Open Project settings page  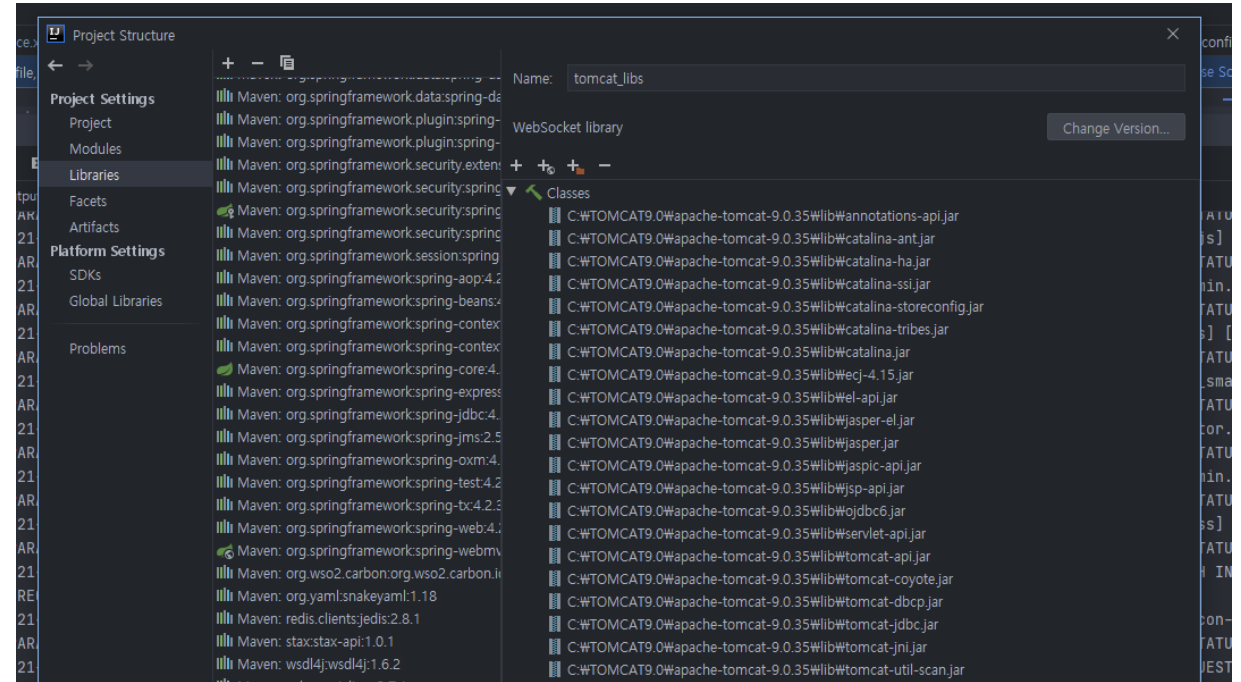click(x=90, y=123)
